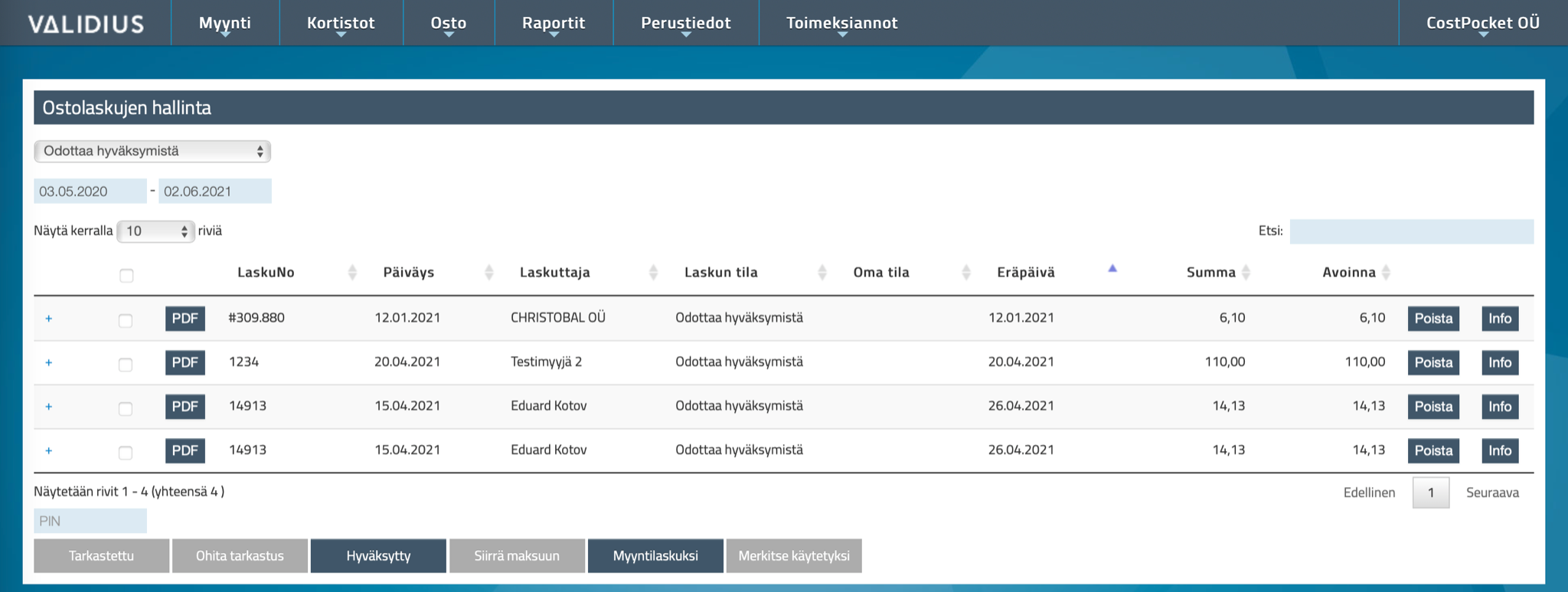
Task: Expand the 1234 invoice row with plus
Action: coord(48,362)
